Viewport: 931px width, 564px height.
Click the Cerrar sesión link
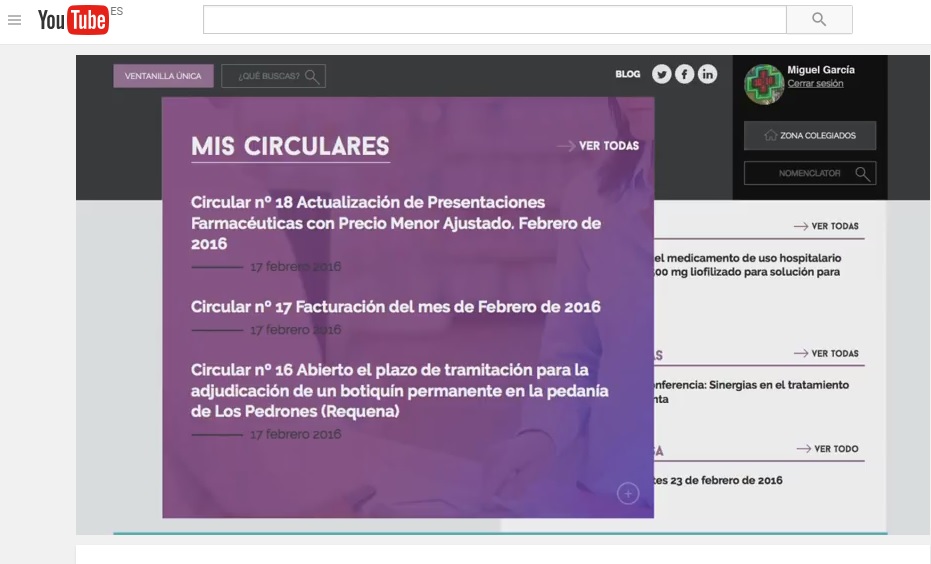coord(815,84)
